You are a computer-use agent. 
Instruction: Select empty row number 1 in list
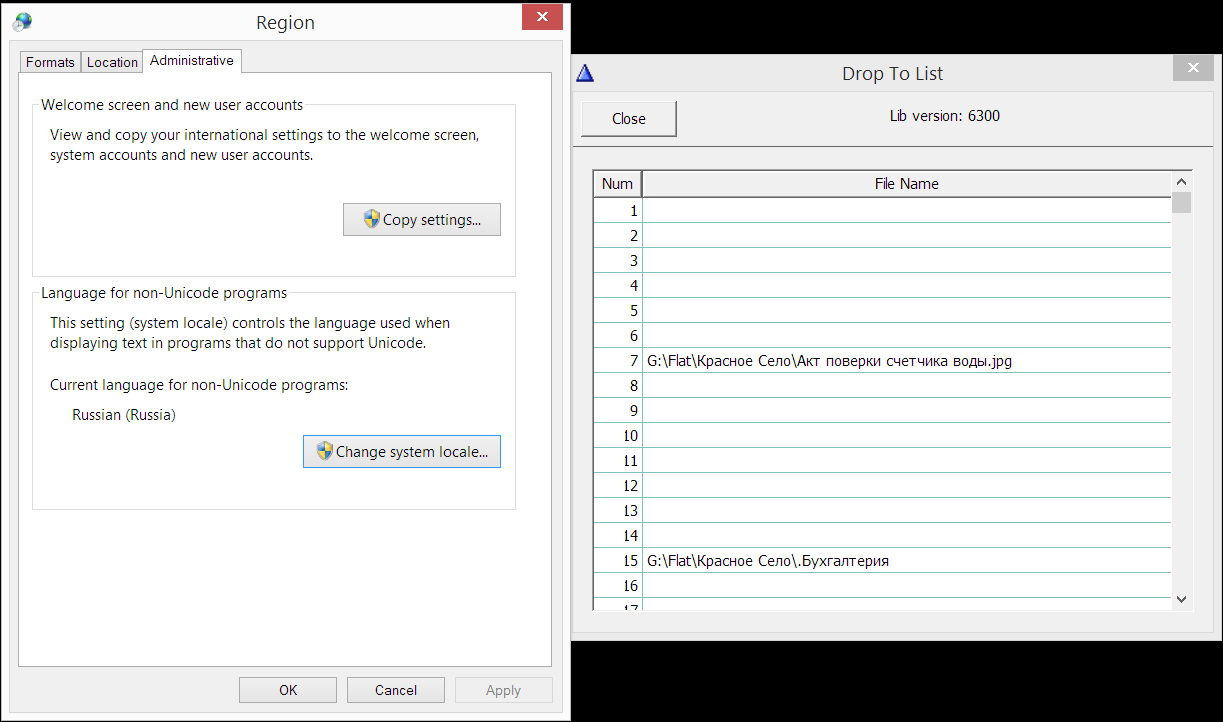click(x=906, y=211)
